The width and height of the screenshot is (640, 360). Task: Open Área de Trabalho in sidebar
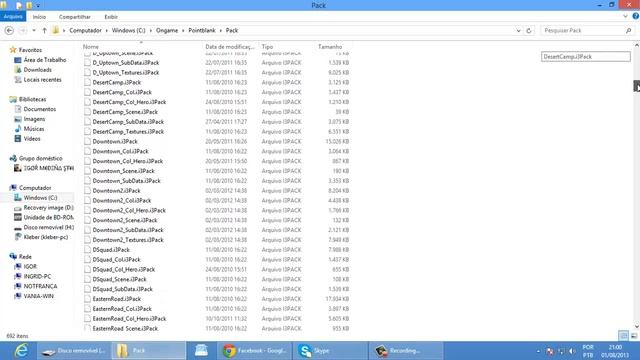(44, 60)
